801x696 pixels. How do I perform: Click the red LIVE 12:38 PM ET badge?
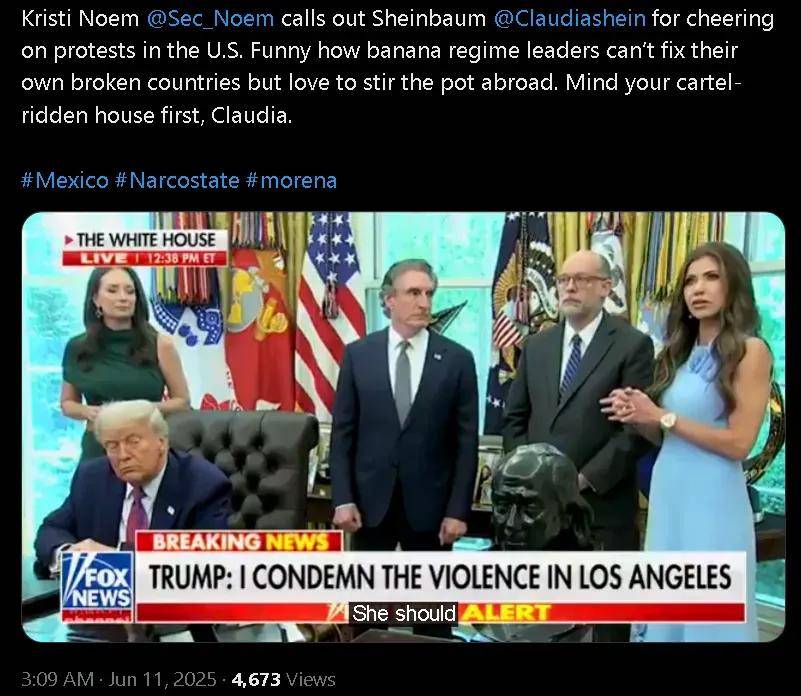(146, 258)
